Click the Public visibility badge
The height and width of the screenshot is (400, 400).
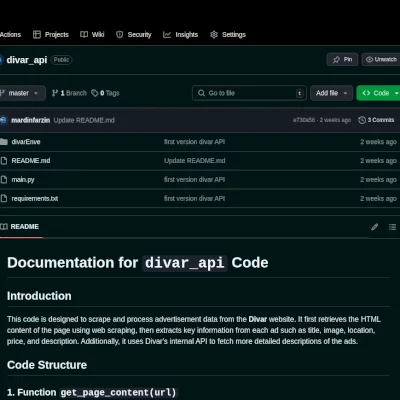click(x=61, y=60)
